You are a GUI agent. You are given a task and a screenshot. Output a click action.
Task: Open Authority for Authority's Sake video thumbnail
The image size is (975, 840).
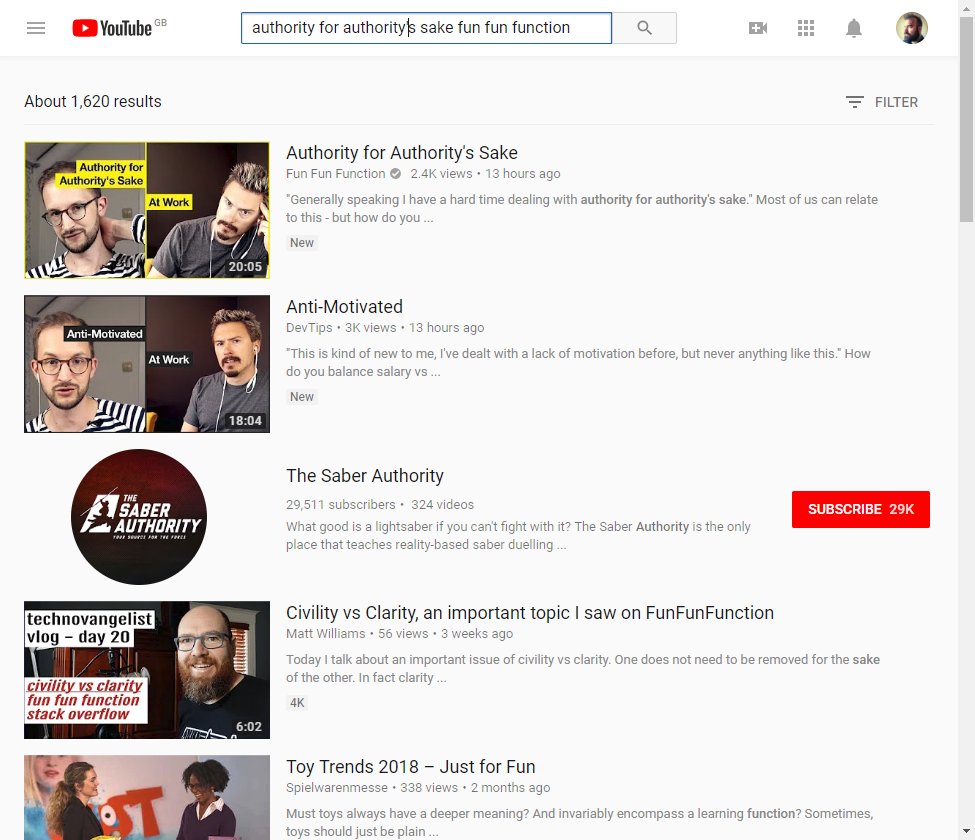point(147,210)
